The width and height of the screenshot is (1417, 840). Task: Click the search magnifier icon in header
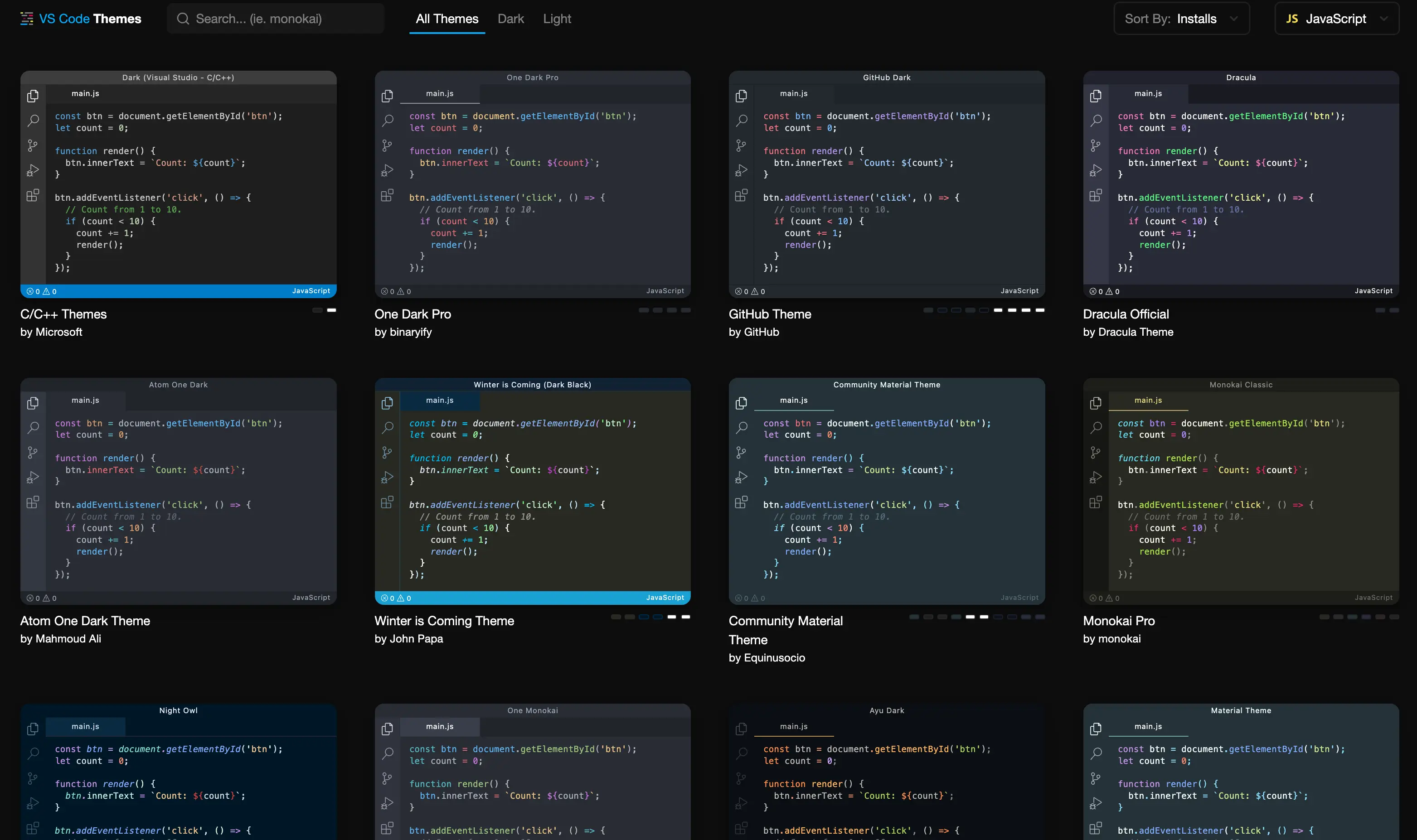click(x=182, y=19)
